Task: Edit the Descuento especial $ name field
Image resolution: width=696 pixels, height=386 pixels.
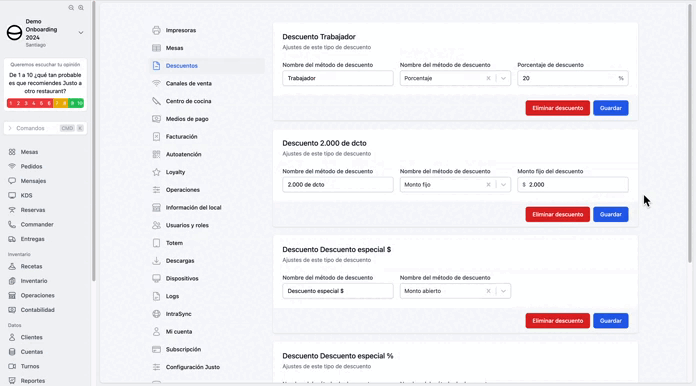Action: pyautogui.click(x=338, y=291)
